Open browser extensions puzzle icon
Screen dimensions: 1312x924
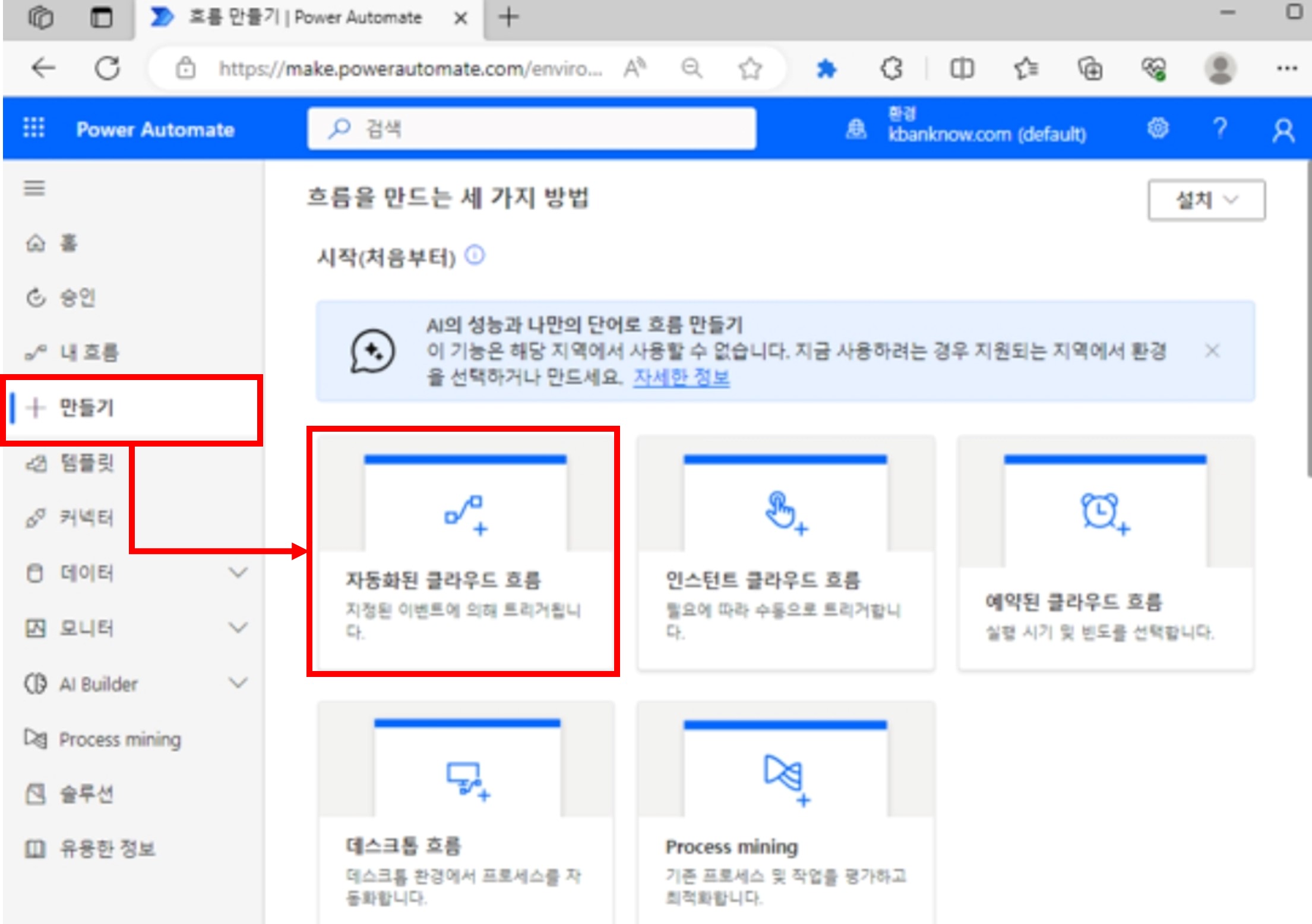point(891,69)
